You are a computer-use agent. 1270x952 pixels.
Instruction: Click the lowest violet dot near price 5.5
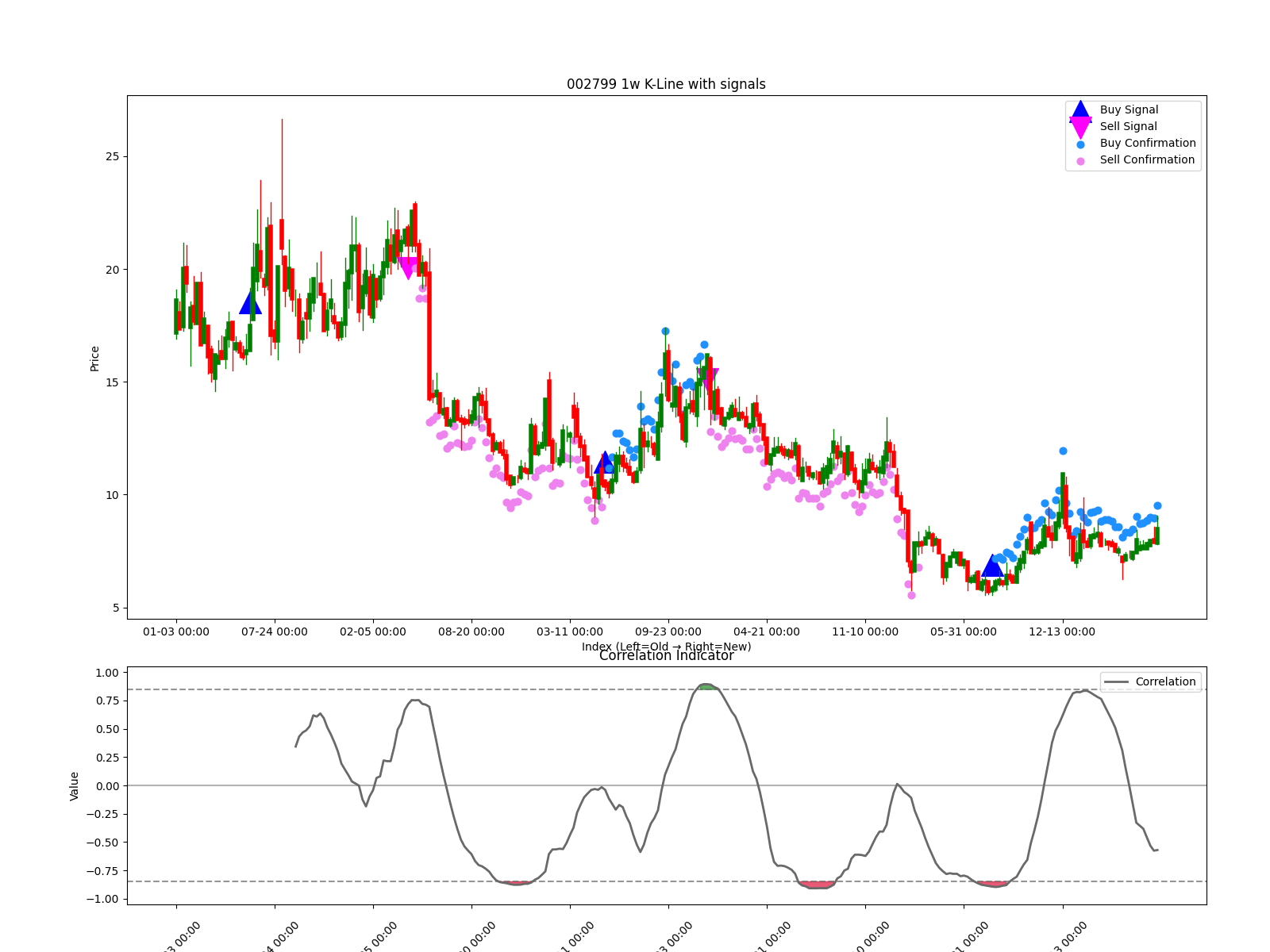[x=911, y=595]
